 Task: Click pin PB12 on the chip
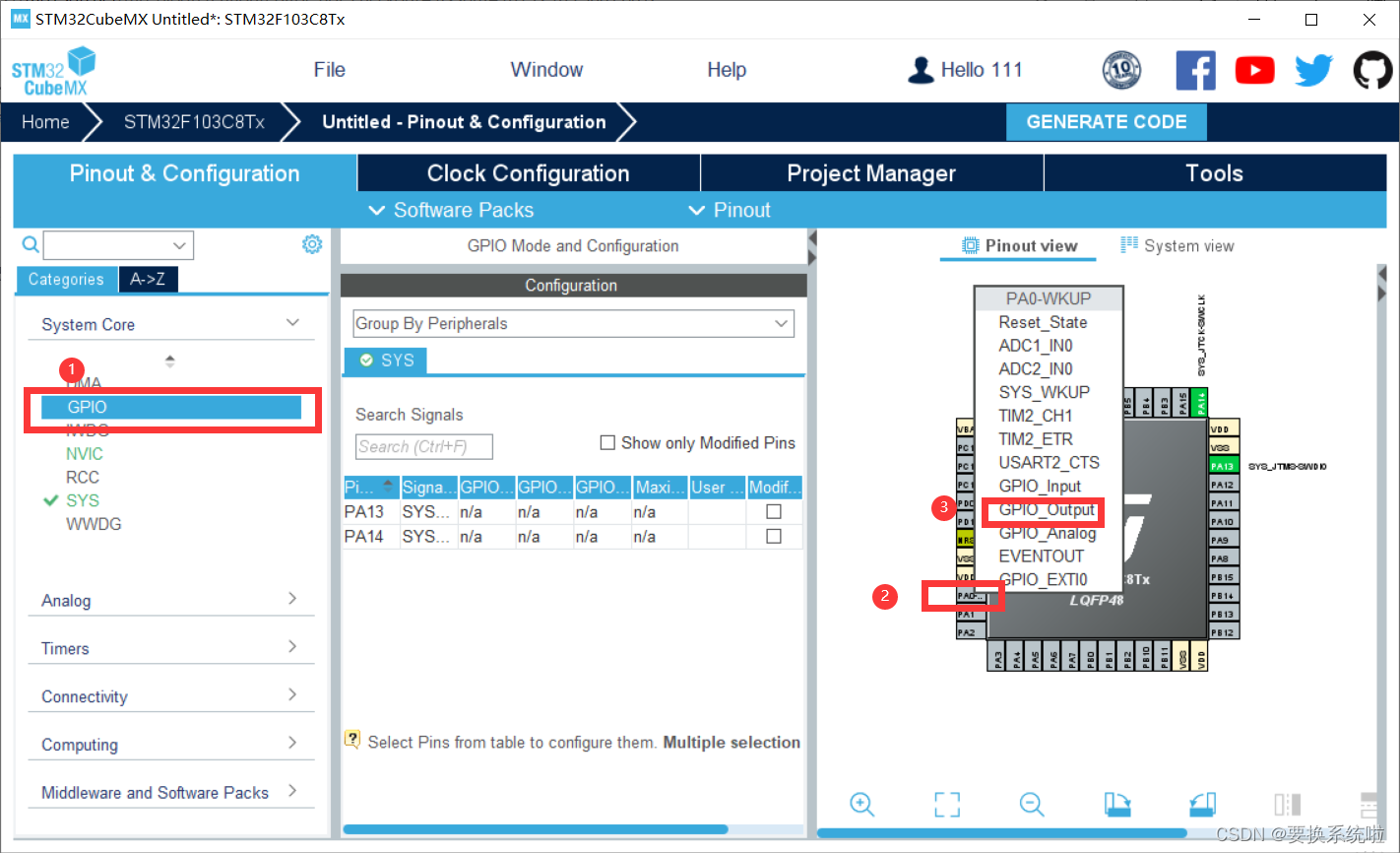(x=1223, y=632)
